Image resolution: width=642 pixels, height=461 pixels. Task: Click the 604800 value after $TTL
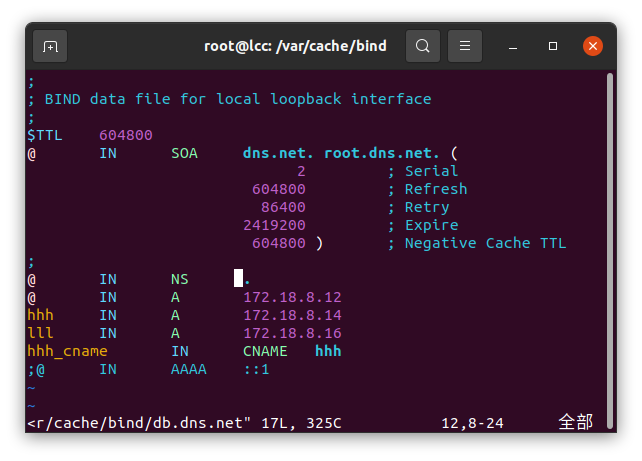pos(126,135)
